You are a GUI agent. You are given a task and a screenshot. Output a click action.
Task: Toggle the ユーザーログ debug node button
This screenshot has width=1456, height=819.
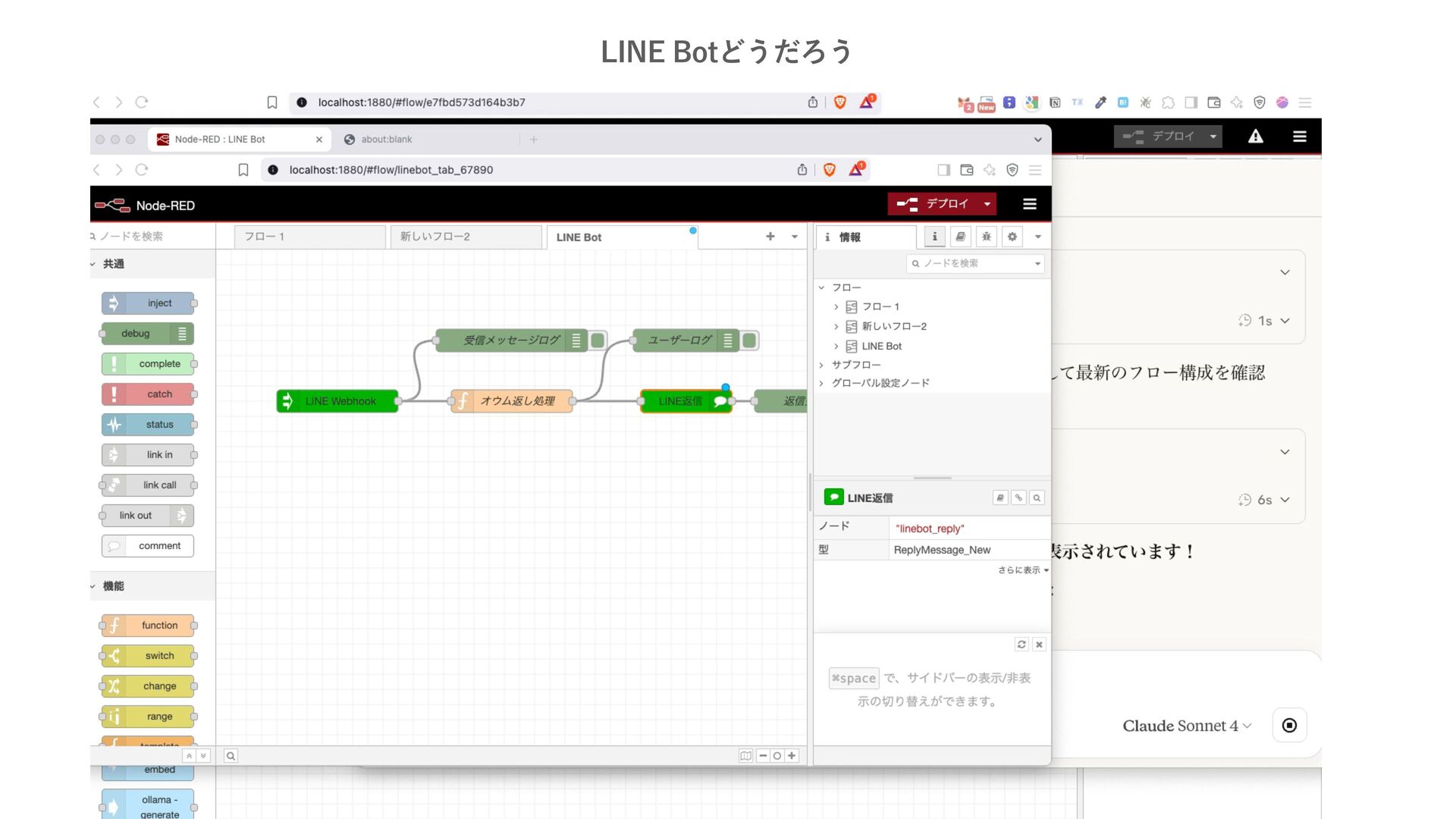click(749, 340)
